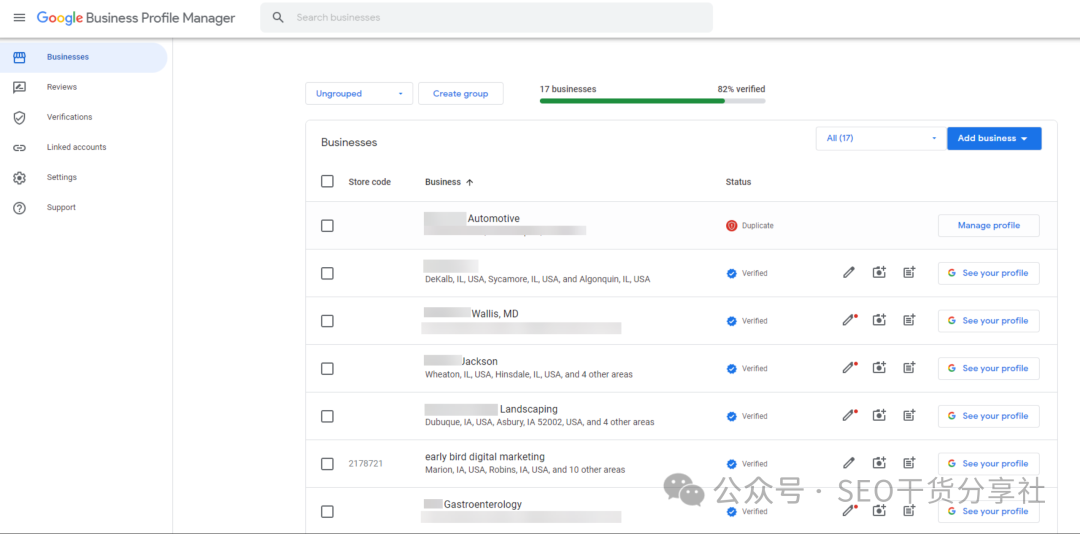This screenshot has height=534, width=1080.
Task: Open the All (17) filter dropdown
Action: click(880, 138)
